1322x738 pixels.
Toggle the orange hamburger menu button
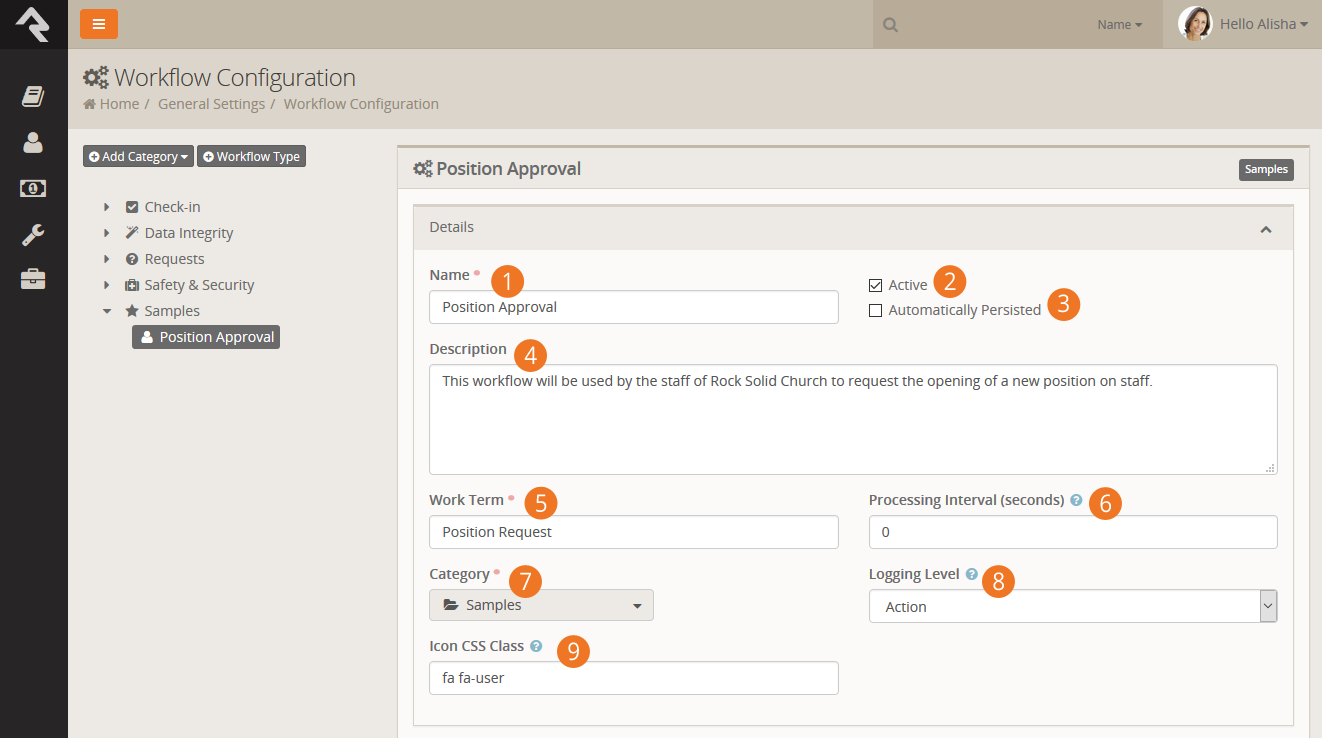(x=99, y=24)
